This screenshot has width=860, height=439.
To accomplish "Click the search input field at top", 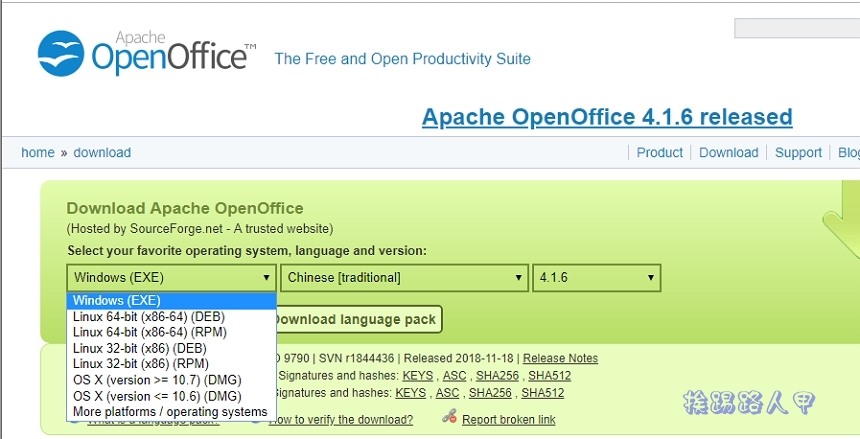I will click(x=797, y=28).
